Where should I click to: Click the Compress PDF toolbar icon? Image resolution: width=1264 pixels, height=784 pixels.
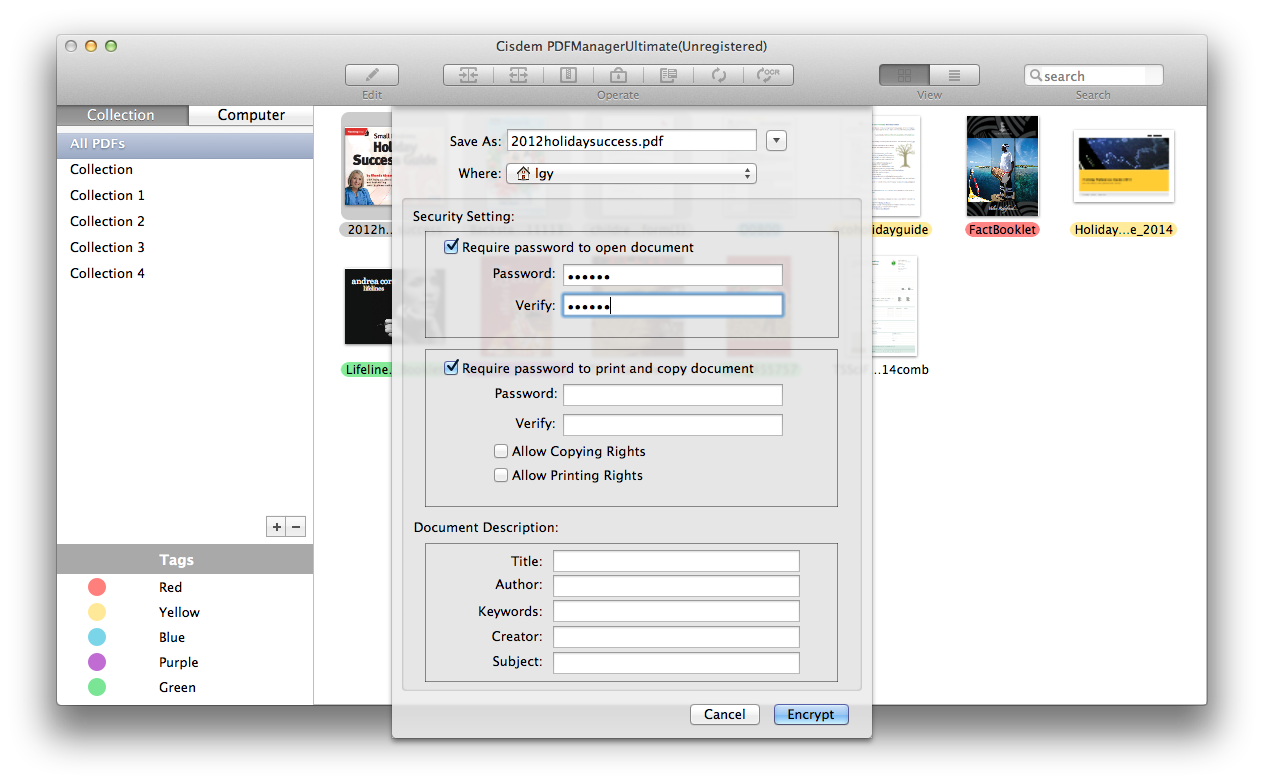(568, 75)
